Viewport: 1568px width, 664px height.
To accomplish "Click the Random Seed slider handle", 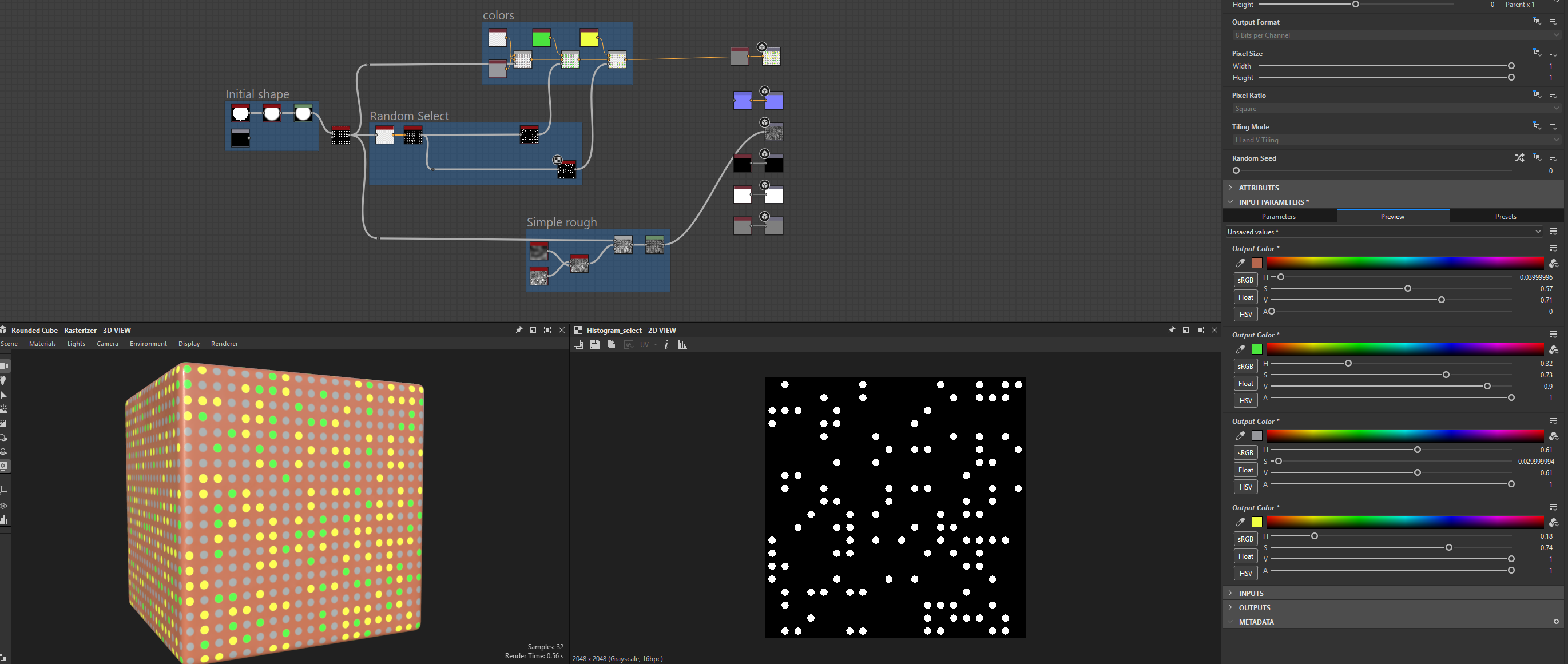I will click(x=1236, y=170).
